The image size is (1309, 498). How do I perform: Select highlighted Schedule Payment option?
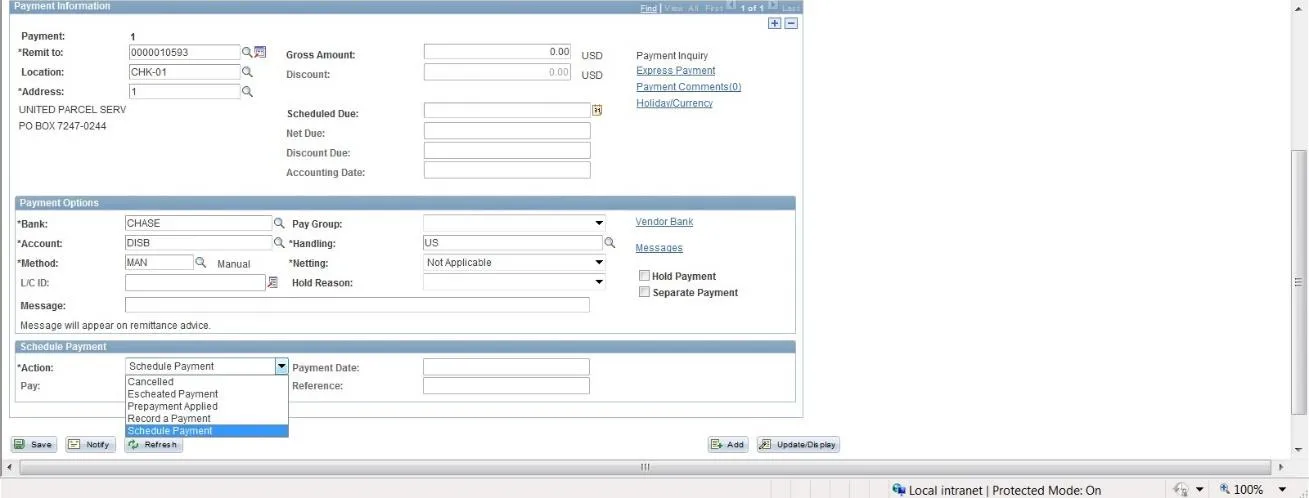click(207, 431)
